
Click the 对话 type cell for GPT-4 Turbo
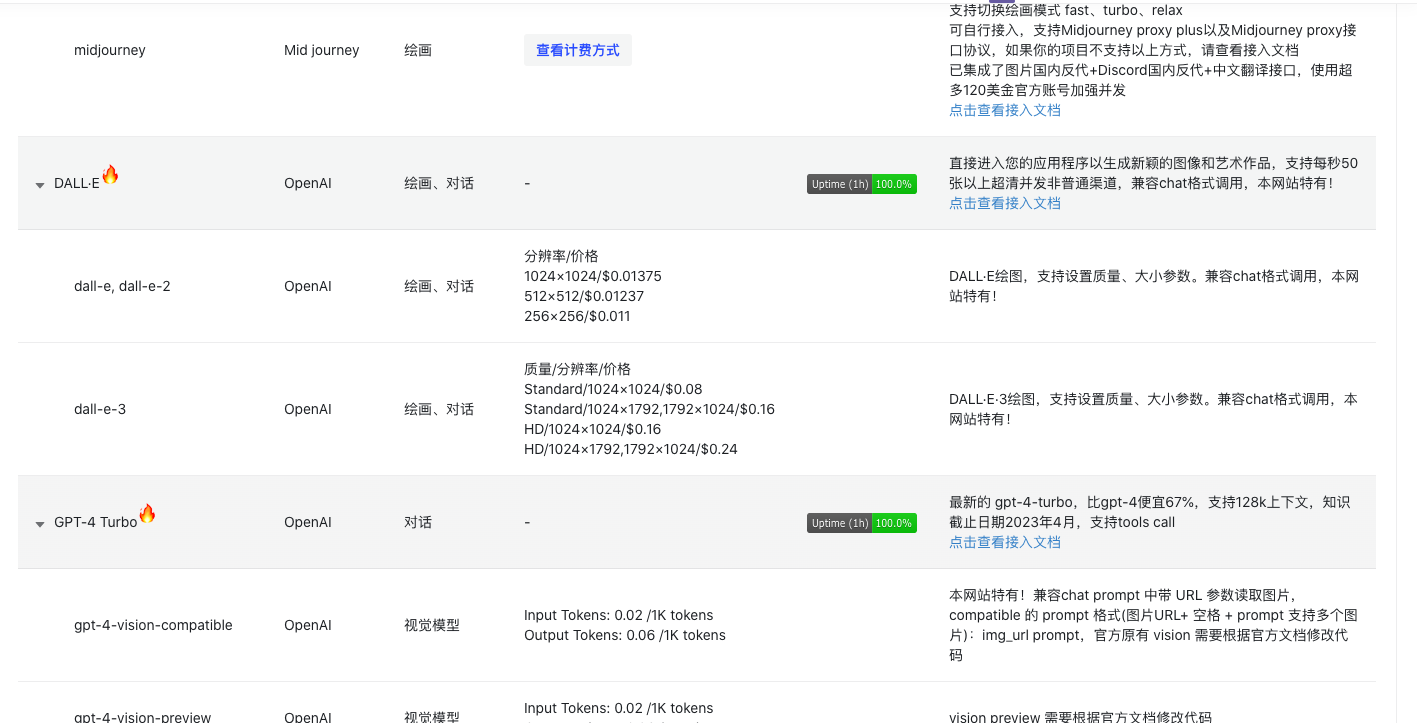[x=418, y=522]
